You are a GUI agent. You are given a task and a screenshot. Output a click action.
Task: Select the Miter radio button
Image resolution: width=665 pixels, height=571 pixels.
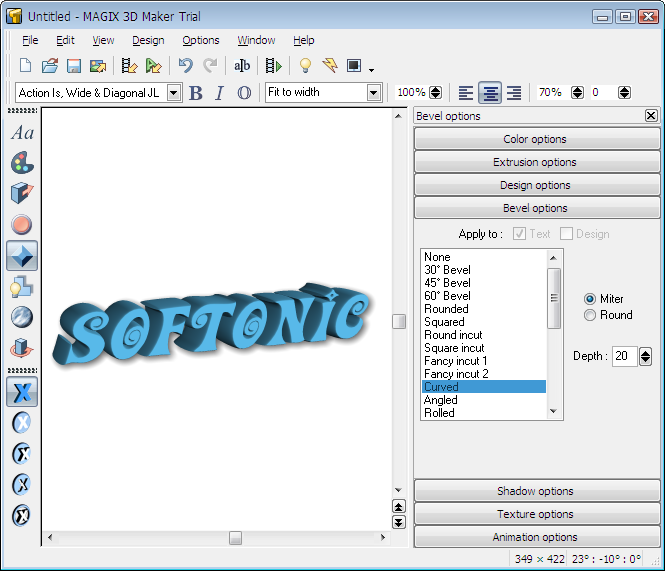pyautogui.click(x=590, y=299)
